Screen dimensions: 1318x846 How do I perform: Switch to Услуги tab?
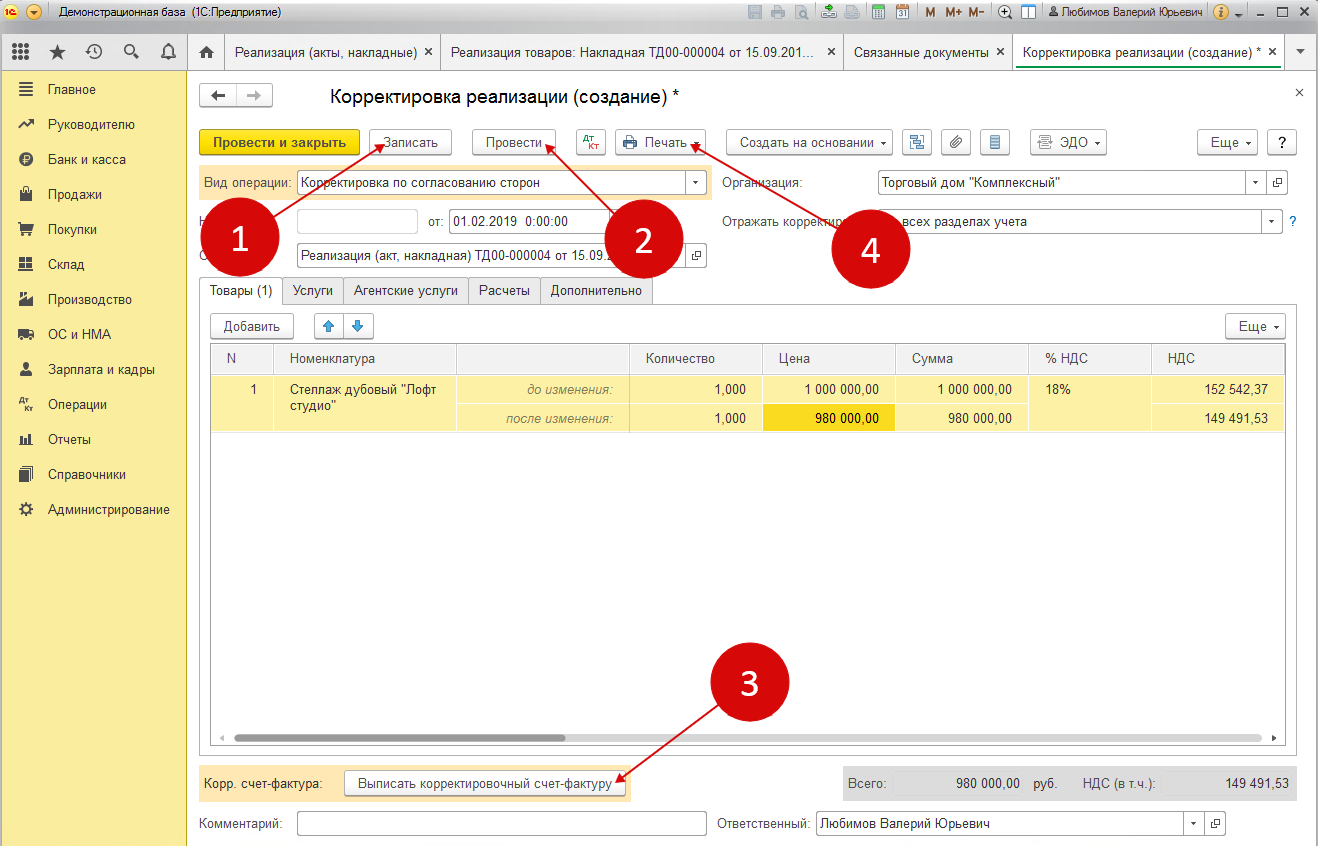coord(313,291)
